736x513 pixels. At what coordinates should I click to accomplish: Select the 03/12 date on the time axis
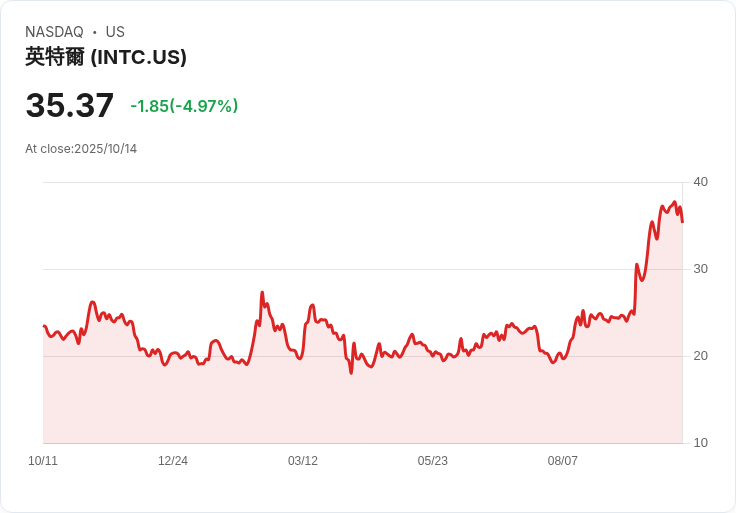(303, 461)
